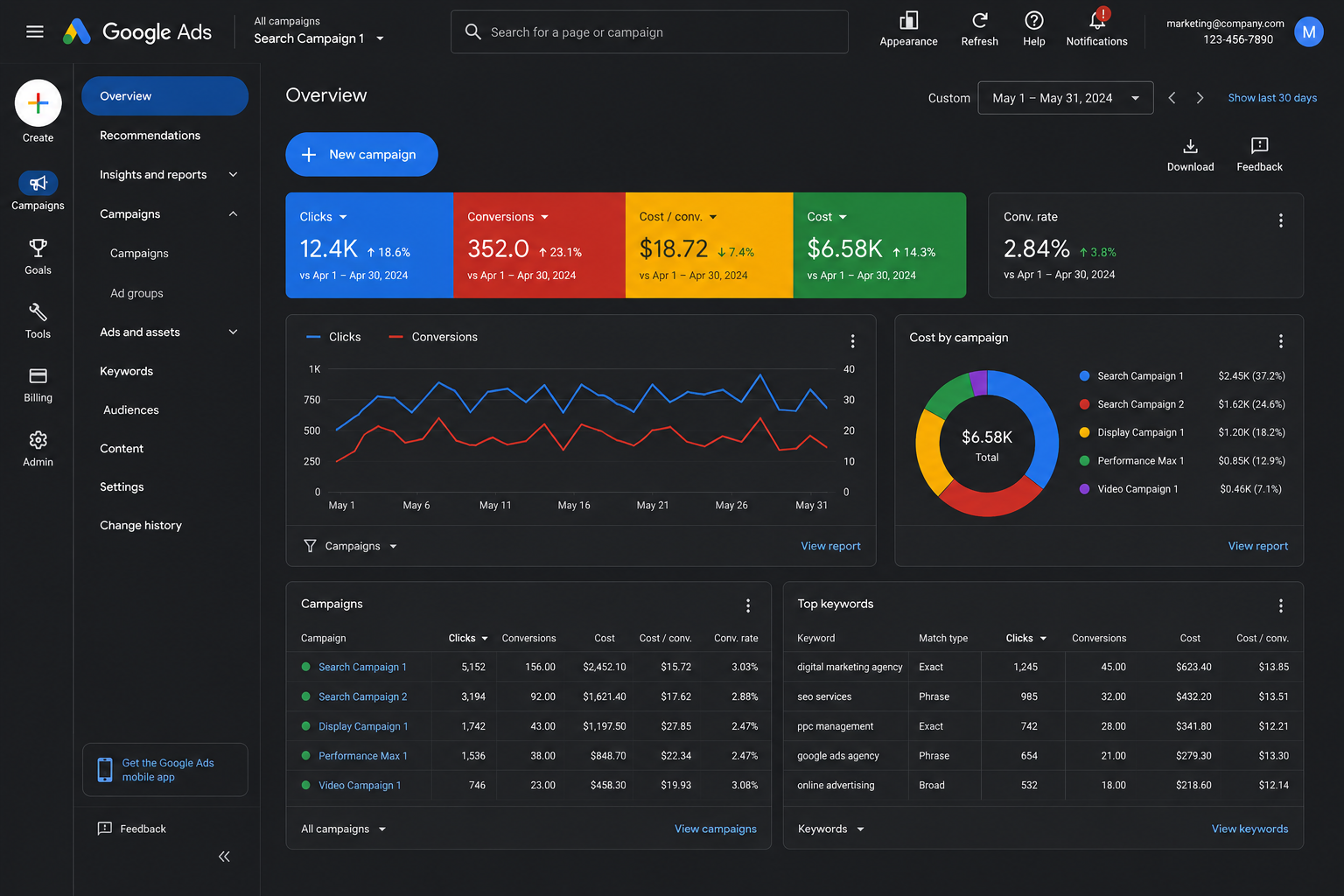
Task: Open Recommendations page
Action: pos(150,136)
